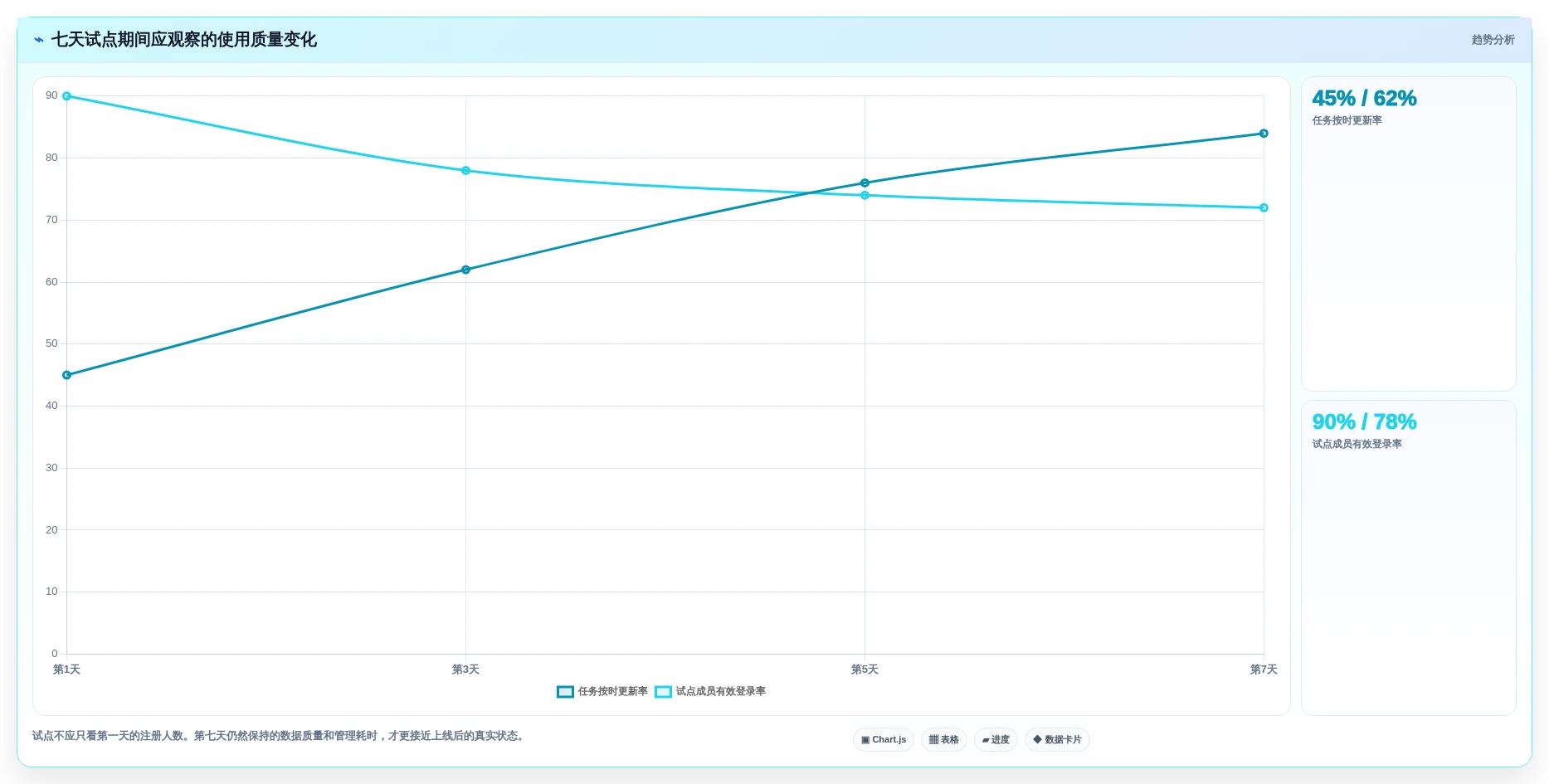Click the 第3天 x-axis label

[x=465, y=670]
